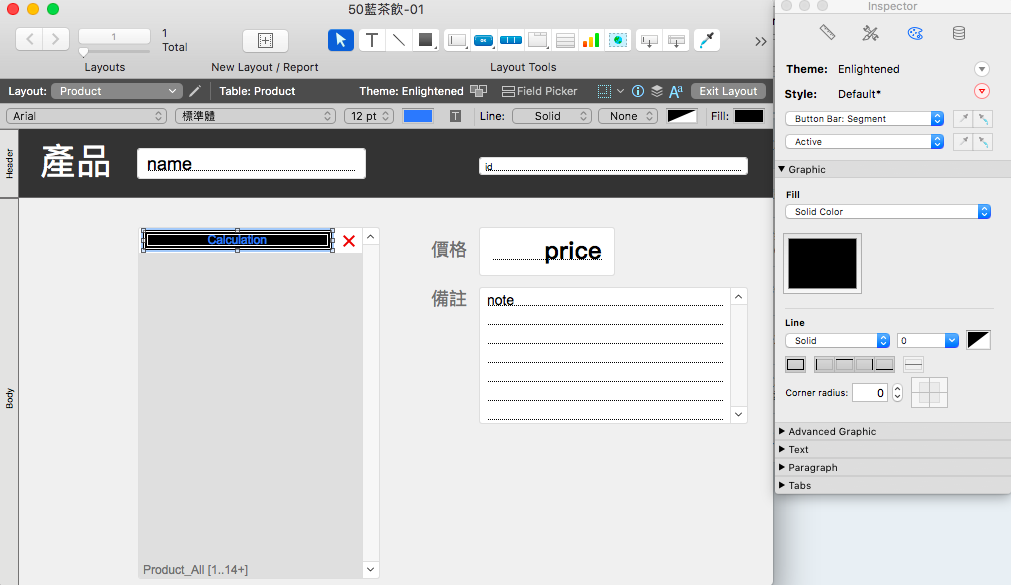Open the Active state dropdown

point(865,142)
